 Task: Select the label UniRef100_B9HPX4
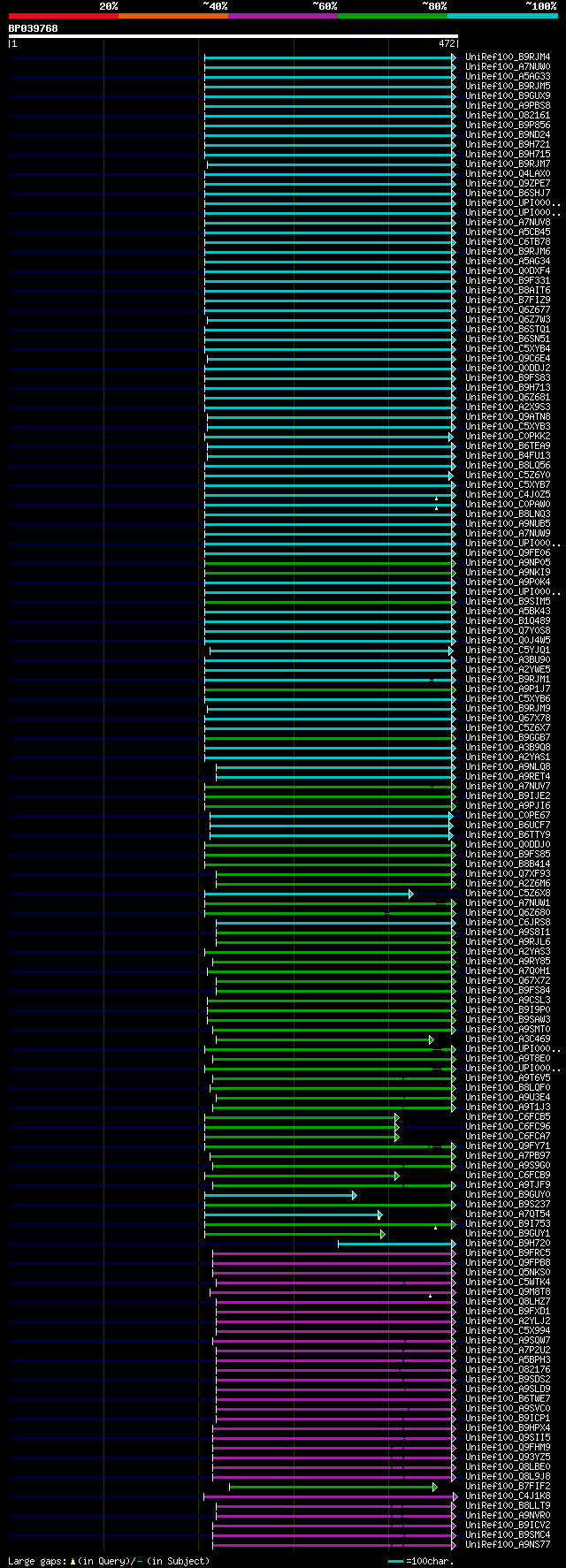tap(508, 1427)
